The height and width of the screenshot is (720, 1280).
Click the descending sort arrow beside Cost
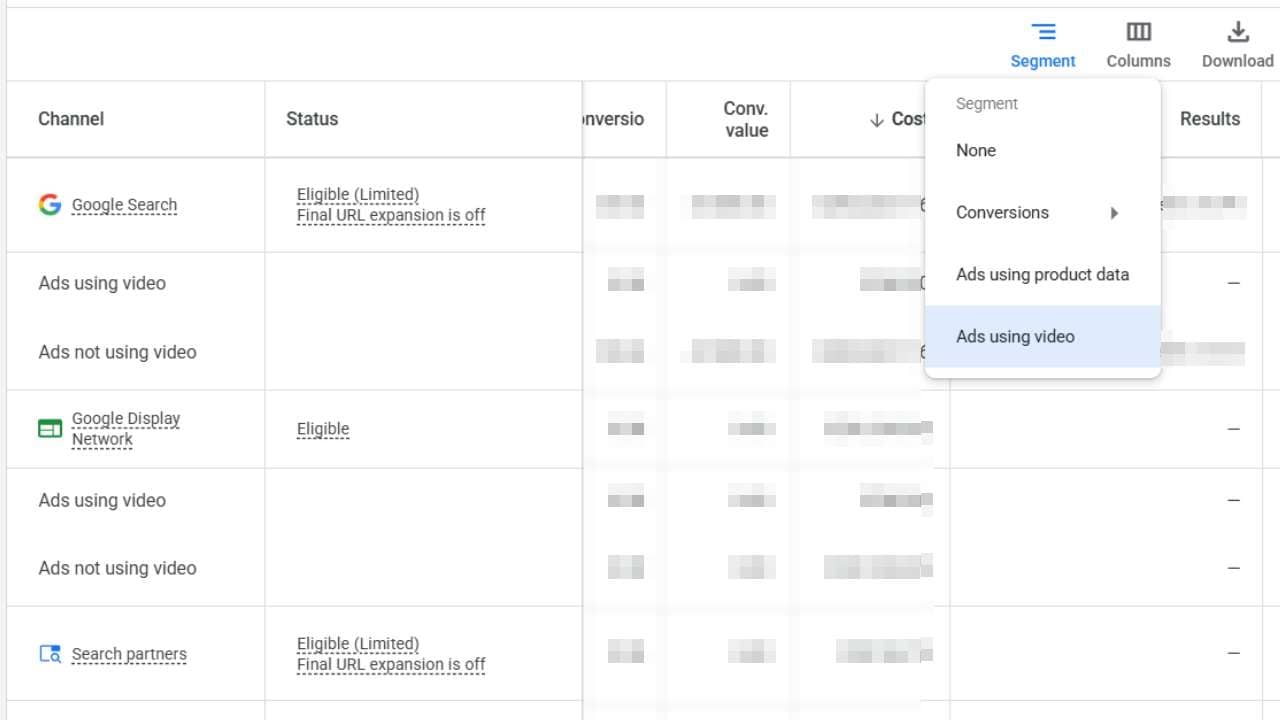click(x=877, y=119)
